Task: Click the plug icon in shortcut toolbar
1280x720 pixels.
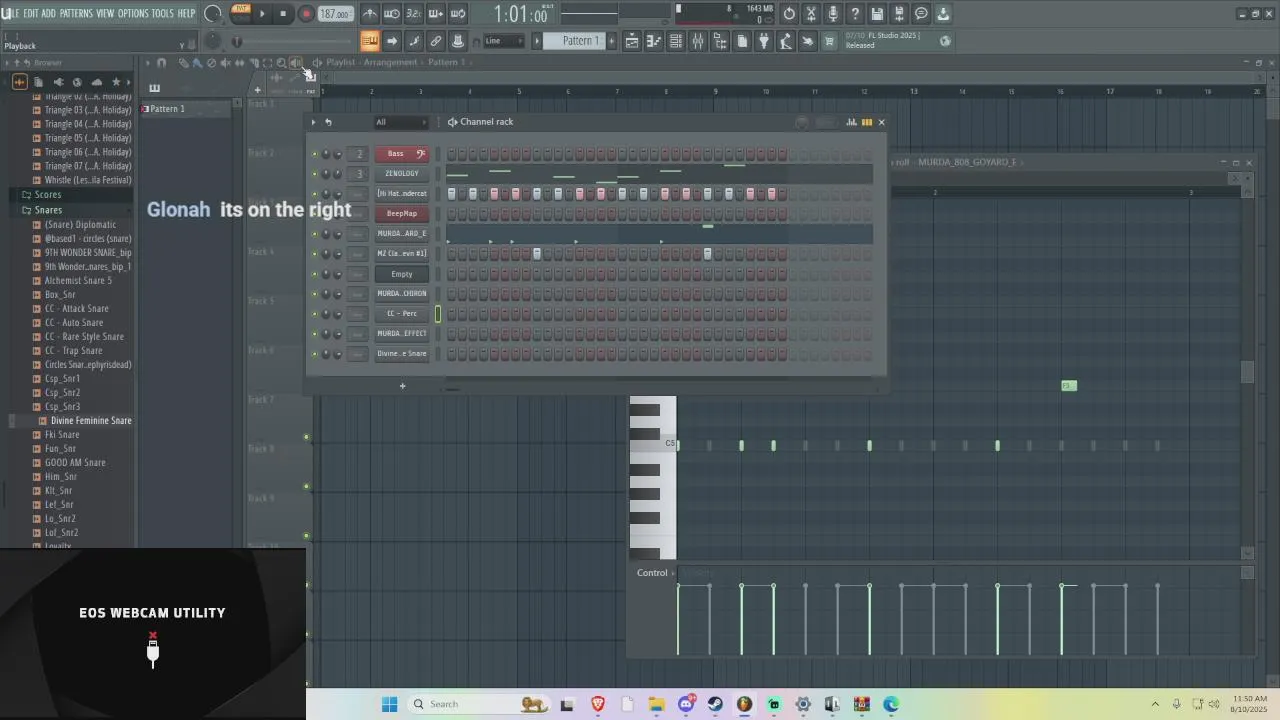Action: pyautogui.click(x=764, y=41)
